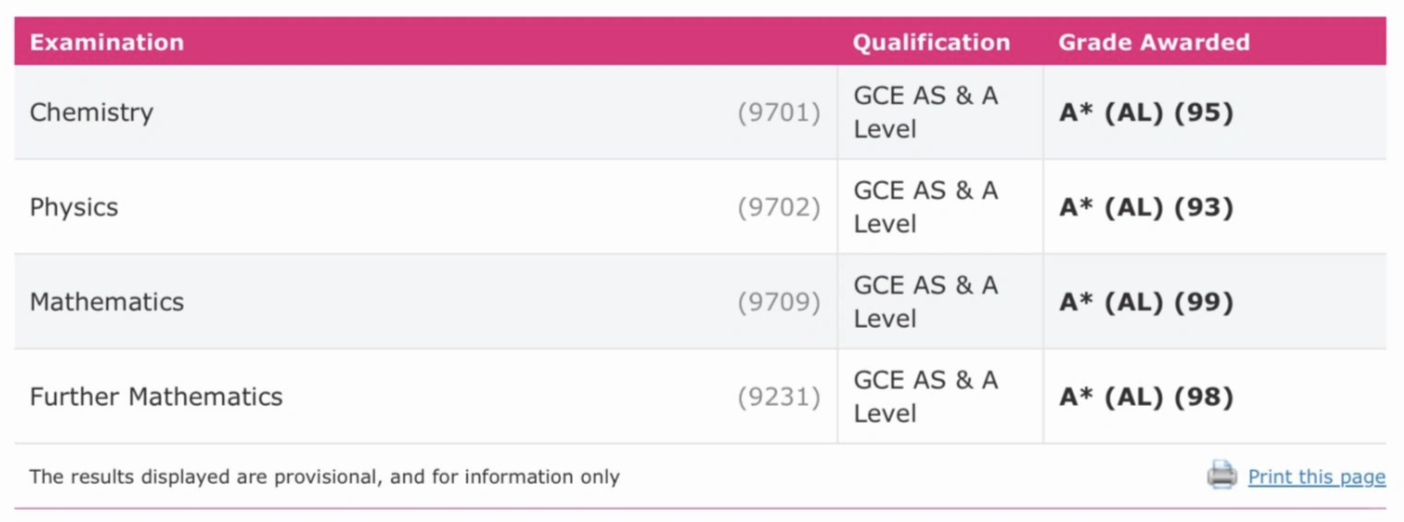Click the syllabus code 9701
Viewport: 1404px width, 522px height.
(x=779, y=113)
